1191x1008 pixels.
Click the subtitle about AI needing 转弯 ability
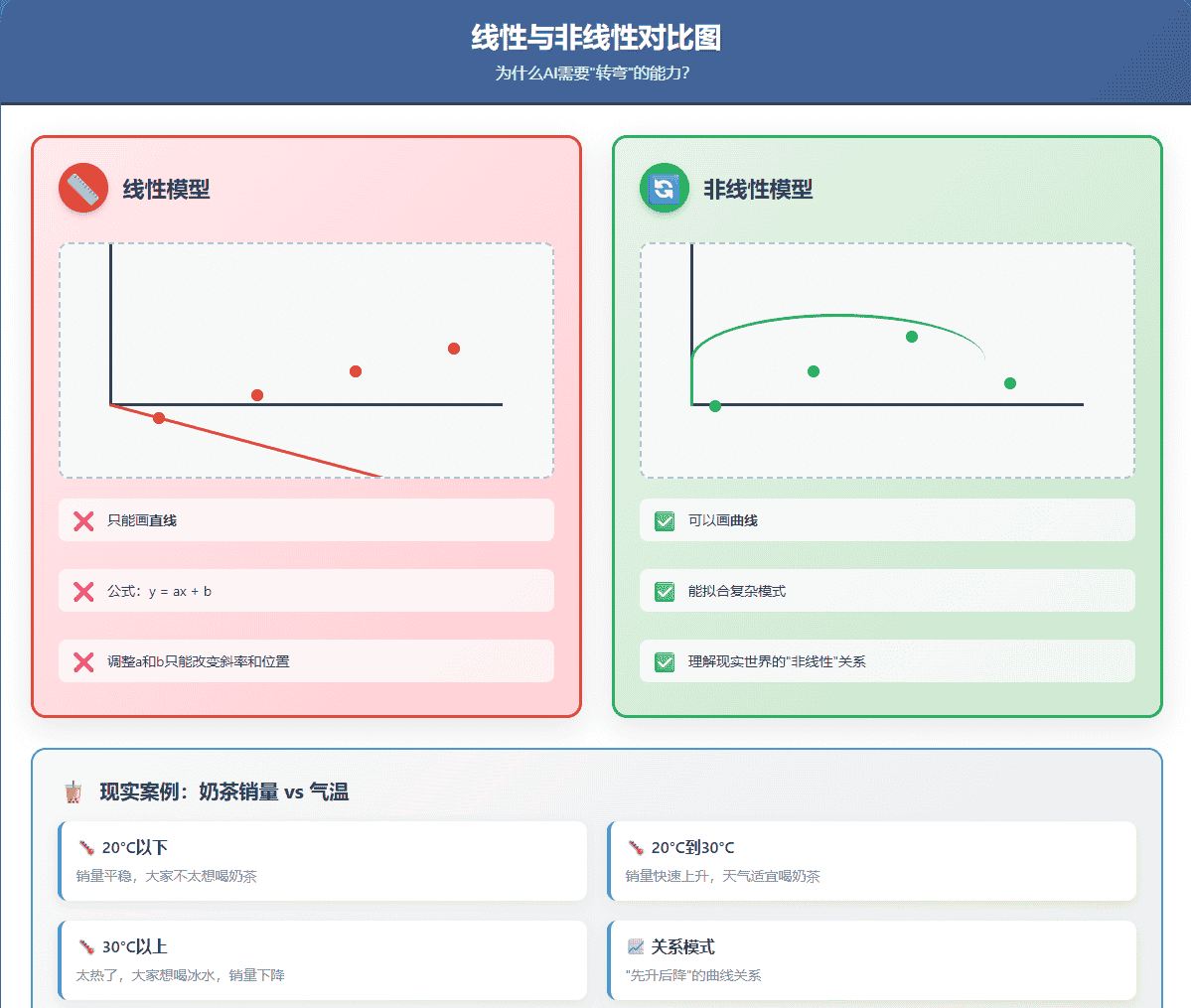pyautogui.click(x=594, y=73)
